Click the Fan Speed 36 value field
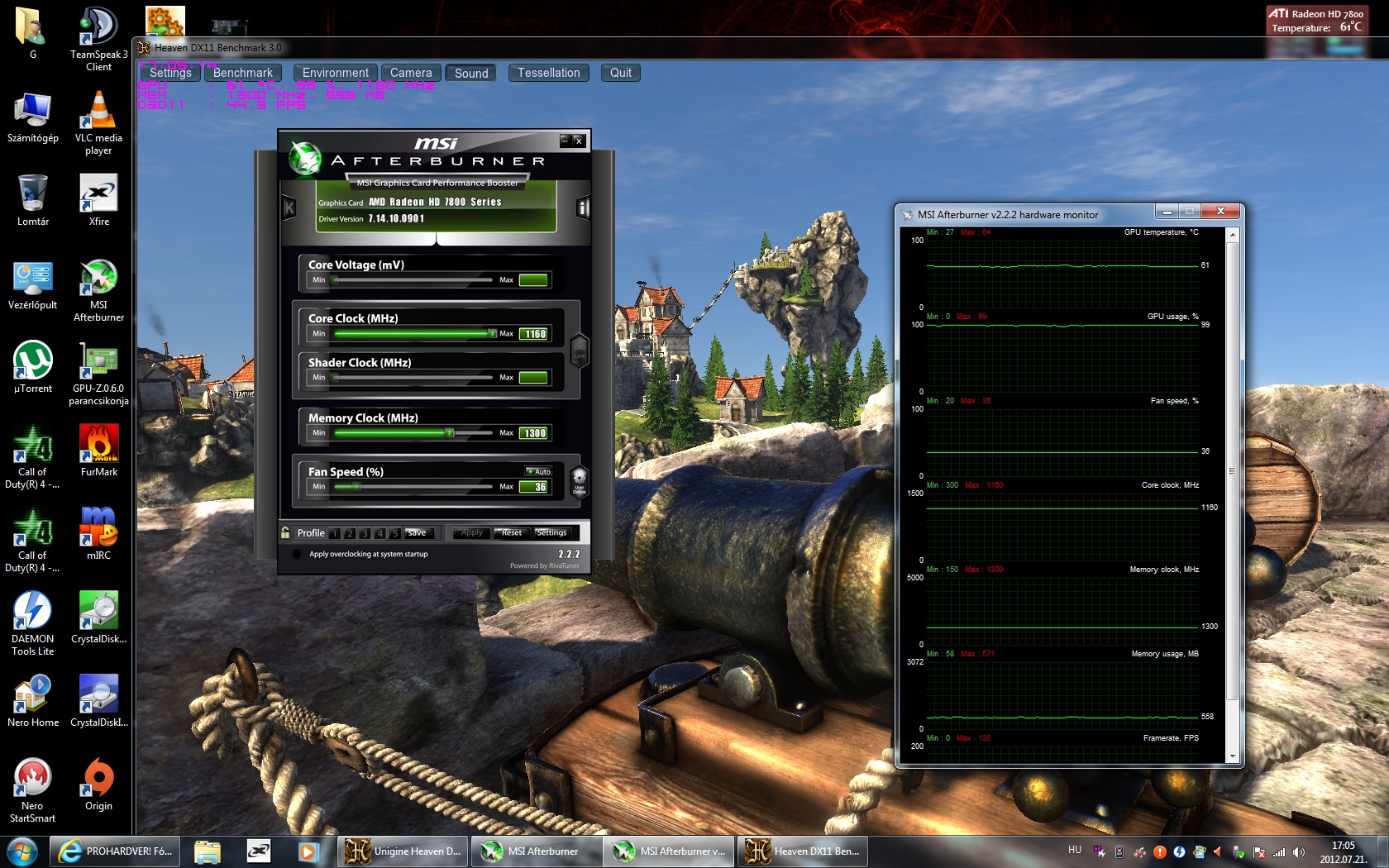1389x868 pixels. tap(533, 487)
